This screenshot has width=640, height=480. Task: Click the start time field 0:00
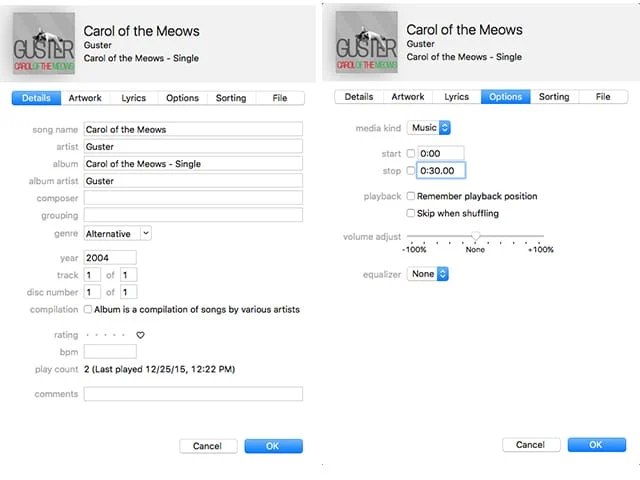click(x=441, y=153)
